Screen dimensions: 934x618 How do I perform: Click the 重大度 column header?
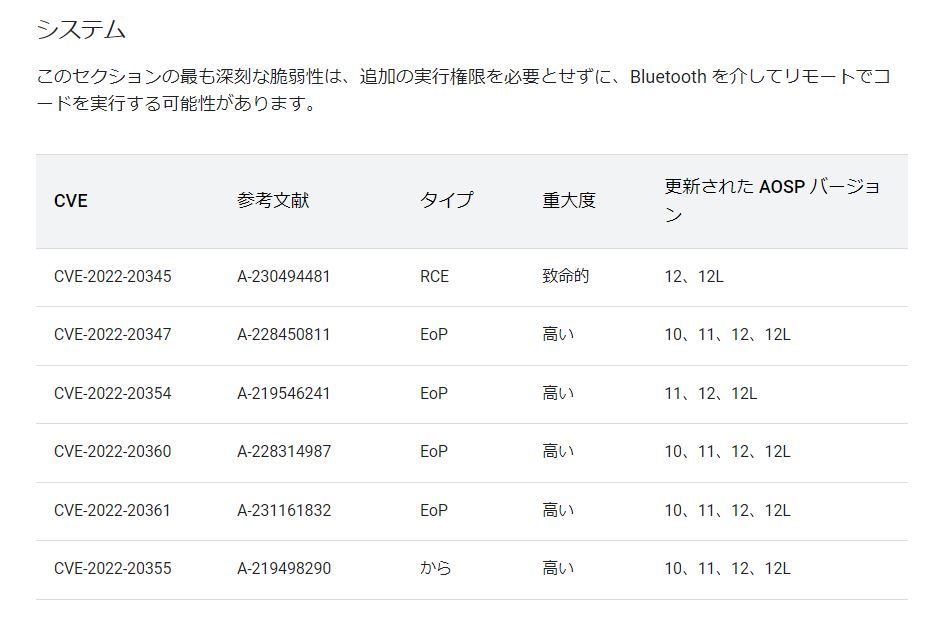[x=569, y=201]
